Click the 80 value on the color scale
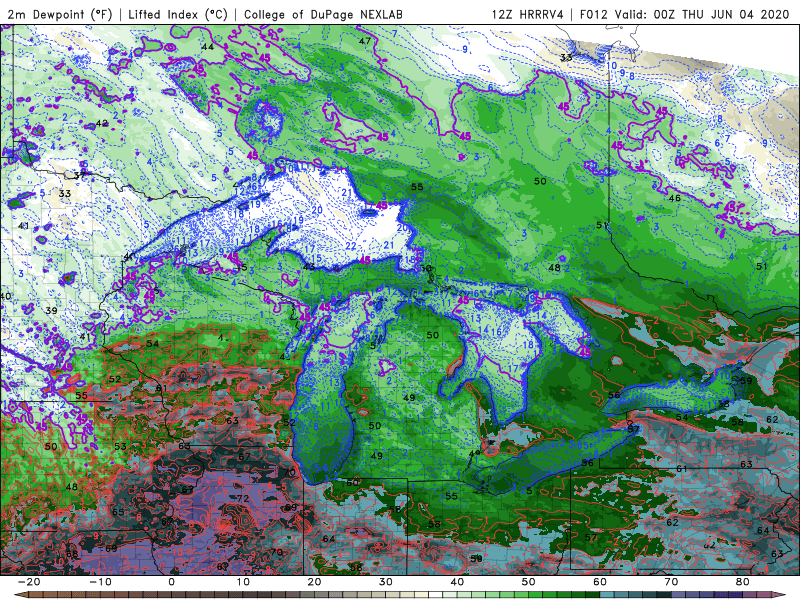This screenshot has height=600, width=800. click(743, 582)
